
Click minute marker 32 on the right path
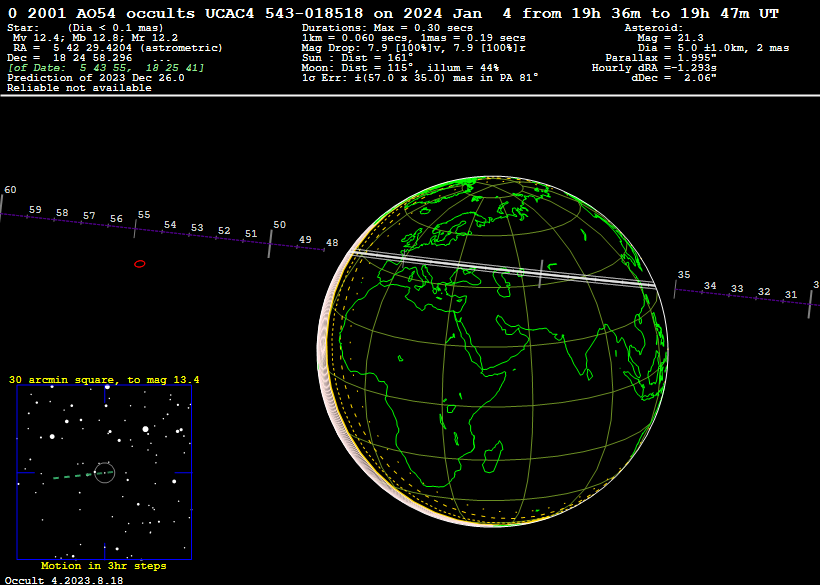point(764,292)
